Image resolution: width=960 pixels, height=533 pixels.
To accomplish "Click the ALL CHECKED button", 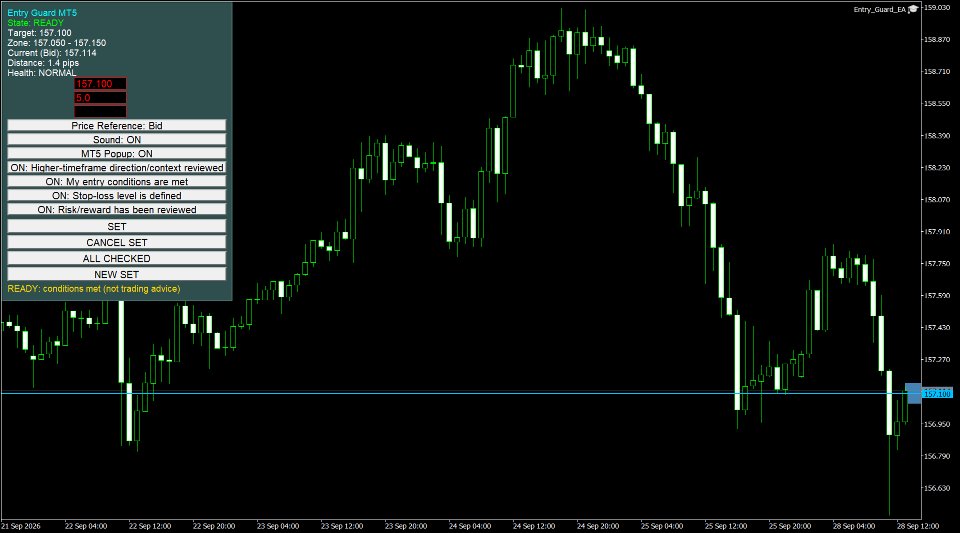I will click(x=116, y=258).
